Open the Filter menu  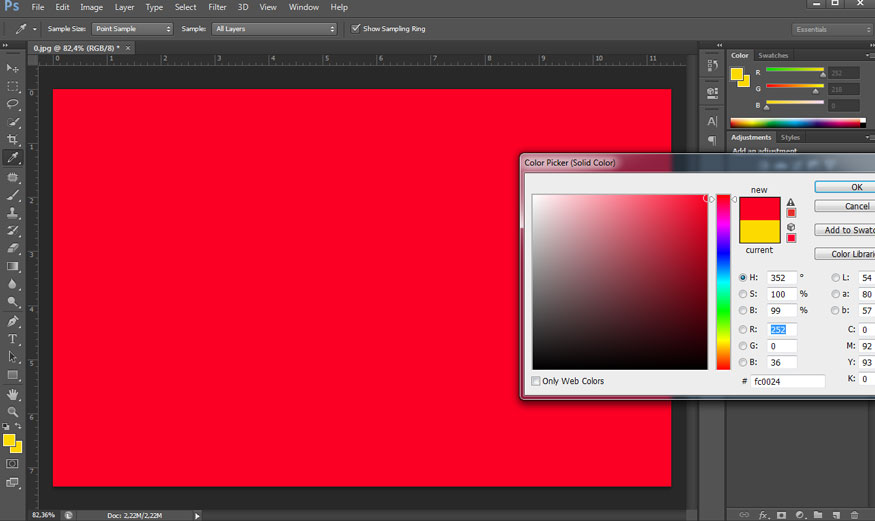(x=217, y=7)
